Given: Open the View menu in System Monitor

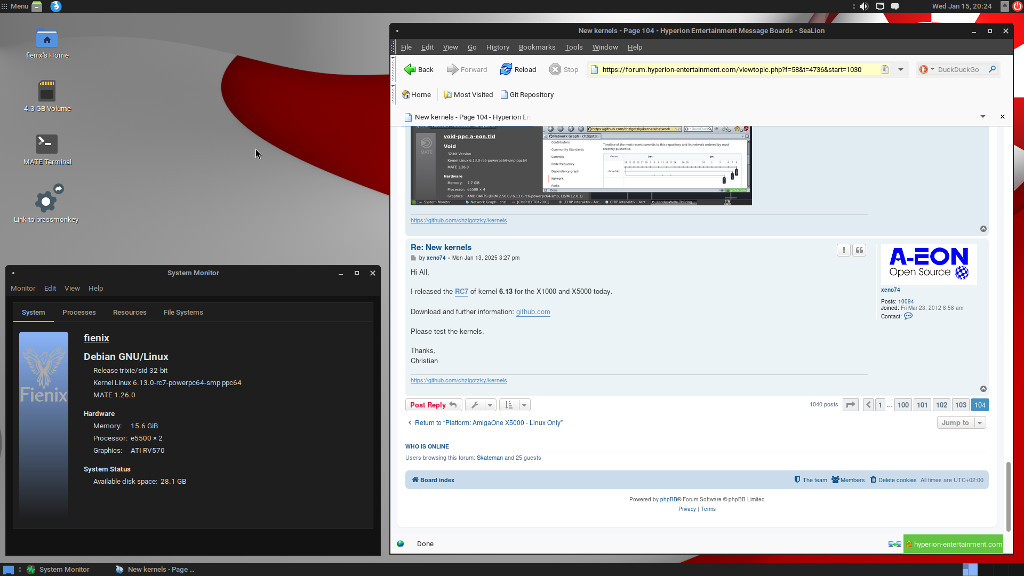Looking at the screenshot, I should [x=72, y=289].
